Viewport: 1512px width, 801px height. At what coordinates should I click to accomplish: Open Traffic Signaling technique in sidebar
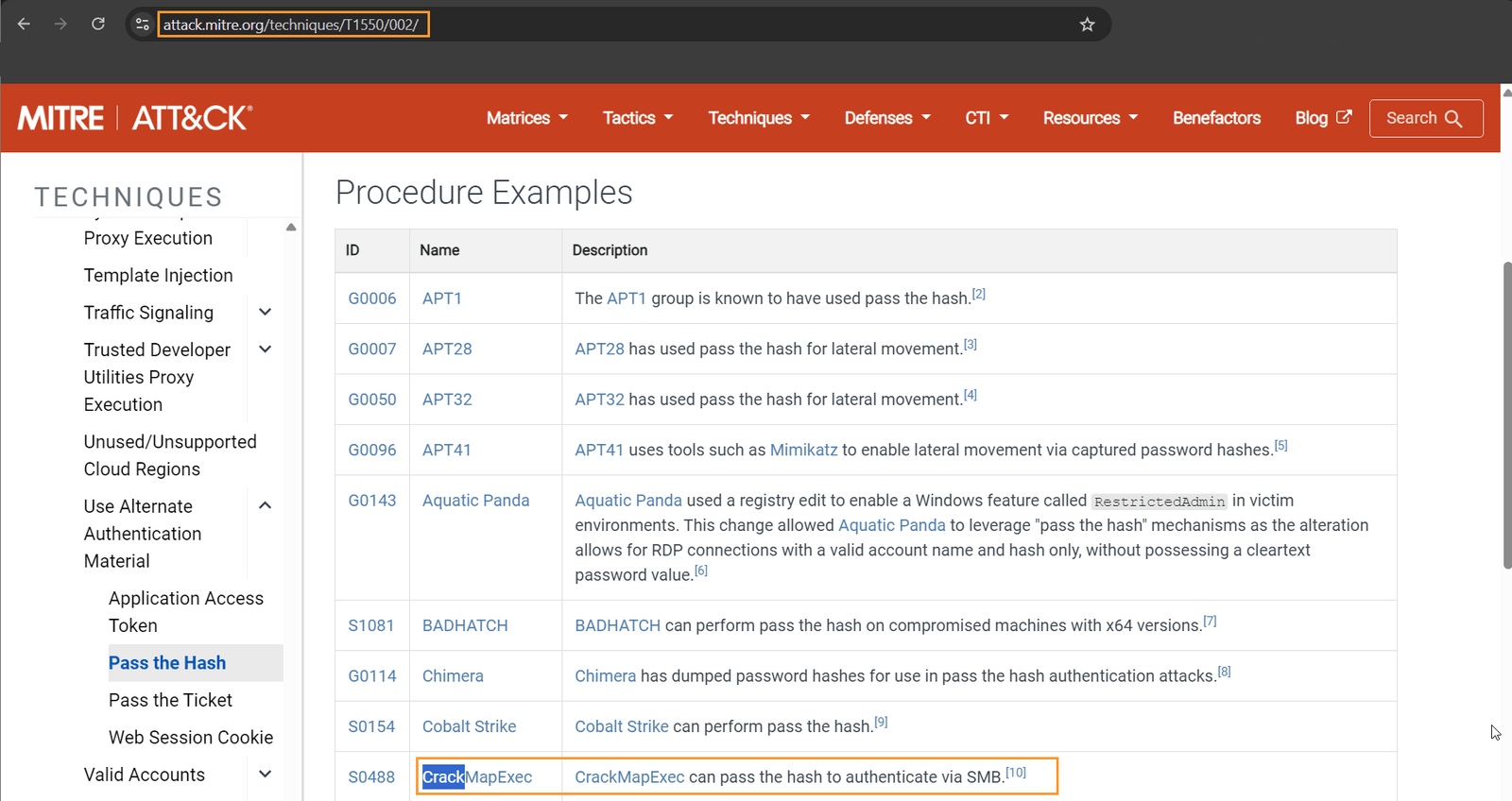pyautogui.click(x=148, y=313)
